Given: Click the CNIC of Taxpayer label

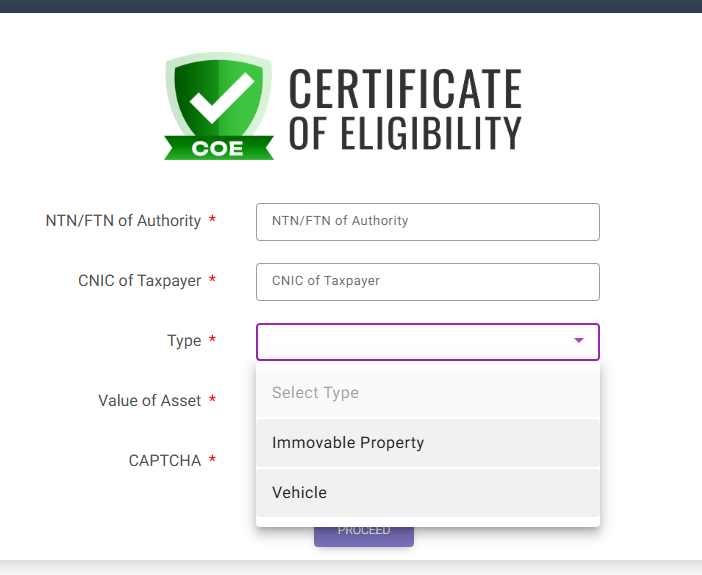Looking at the screenshot, I should (139, 281).
